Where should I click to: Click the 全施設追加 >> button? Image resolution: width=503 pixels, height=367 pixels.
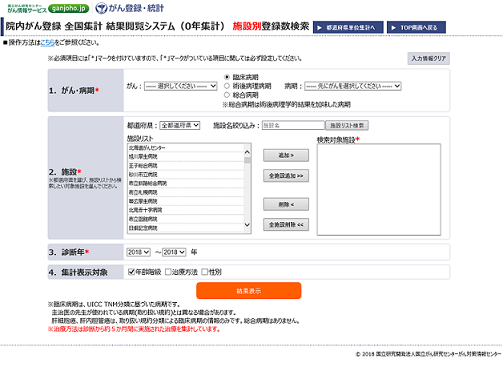(x=286, y=176)
